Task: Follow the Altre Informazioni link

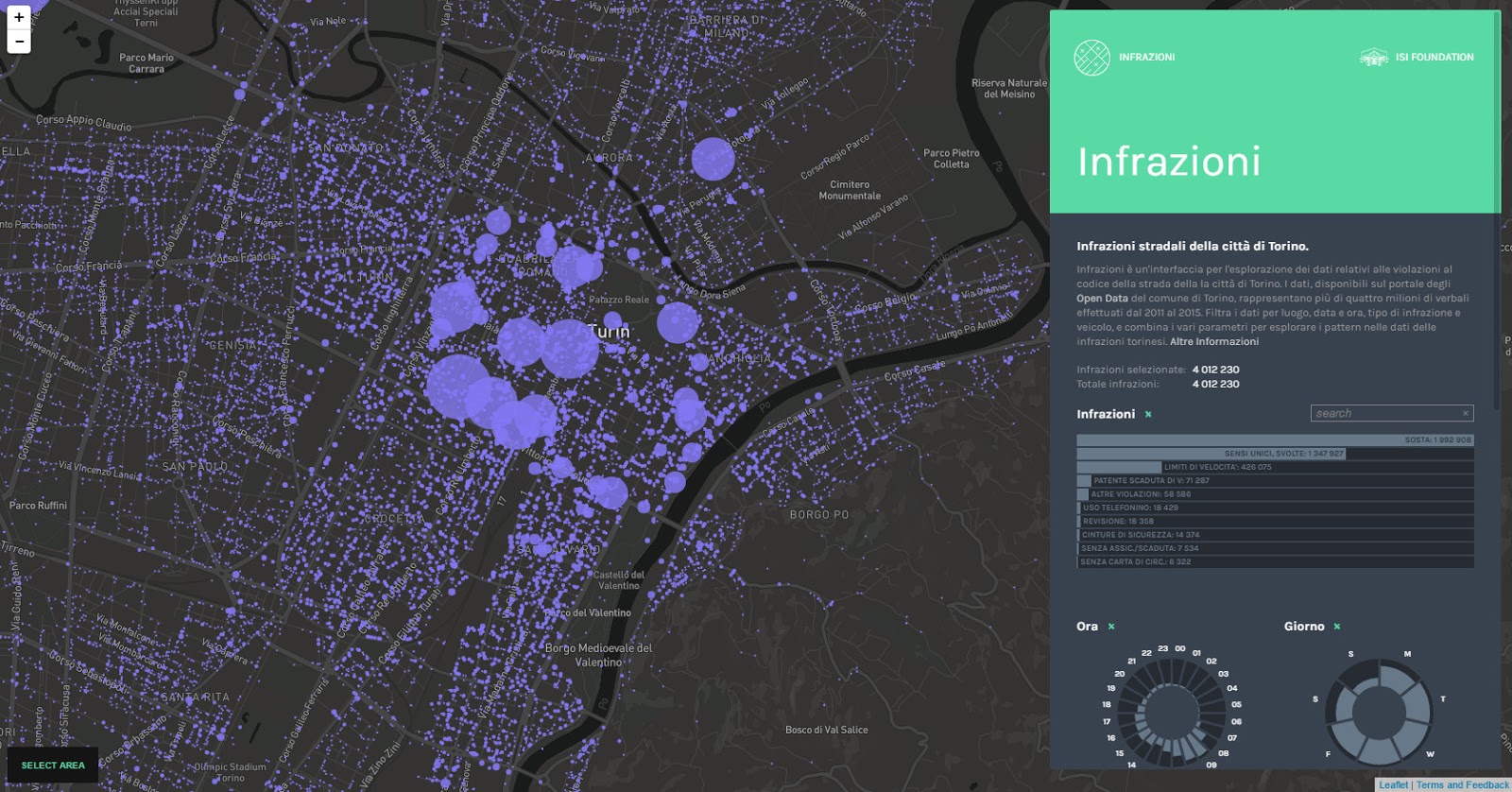Action: (1214, 342)
